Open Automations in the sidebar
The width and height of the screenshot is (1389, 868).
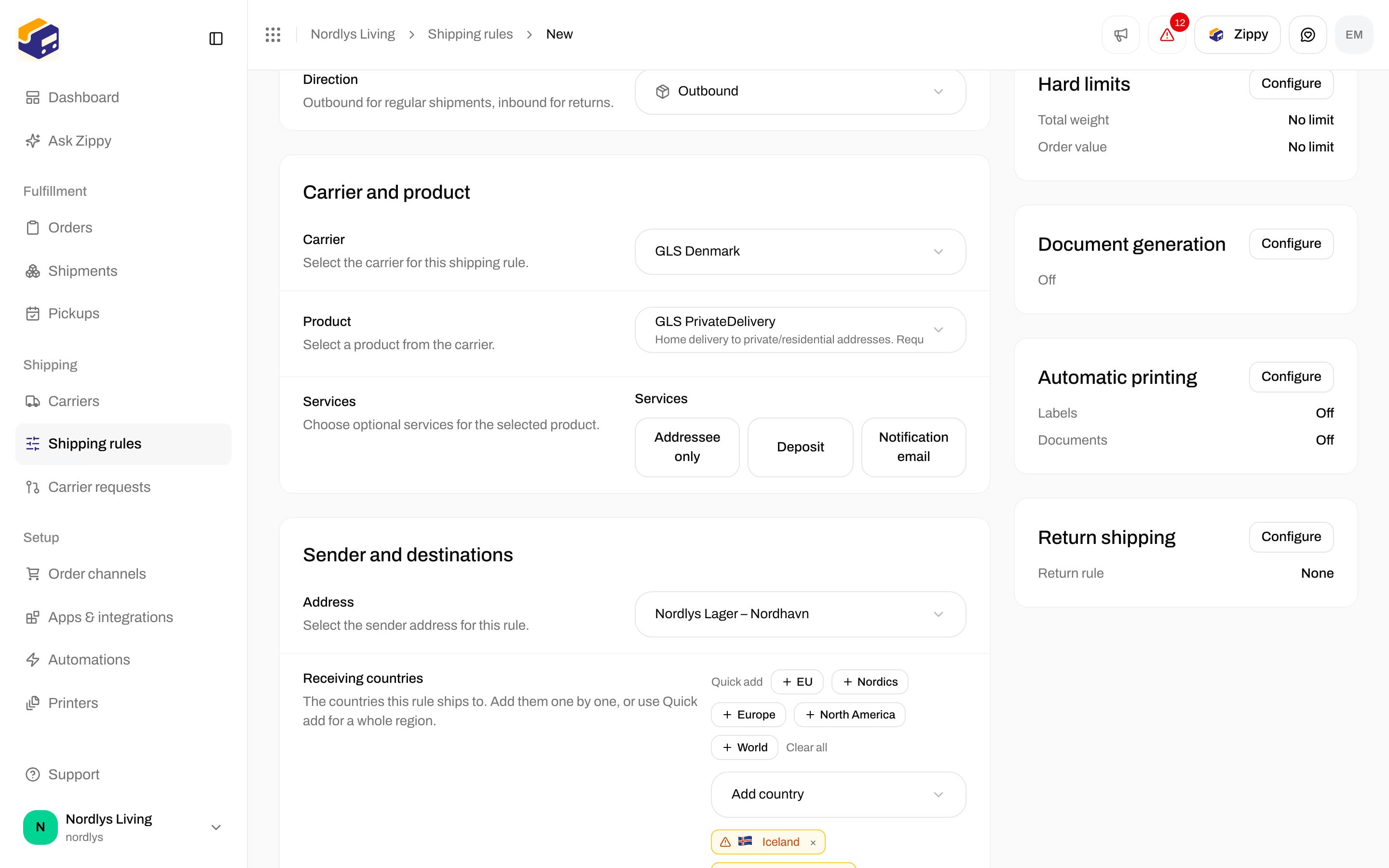pos(123,660)
